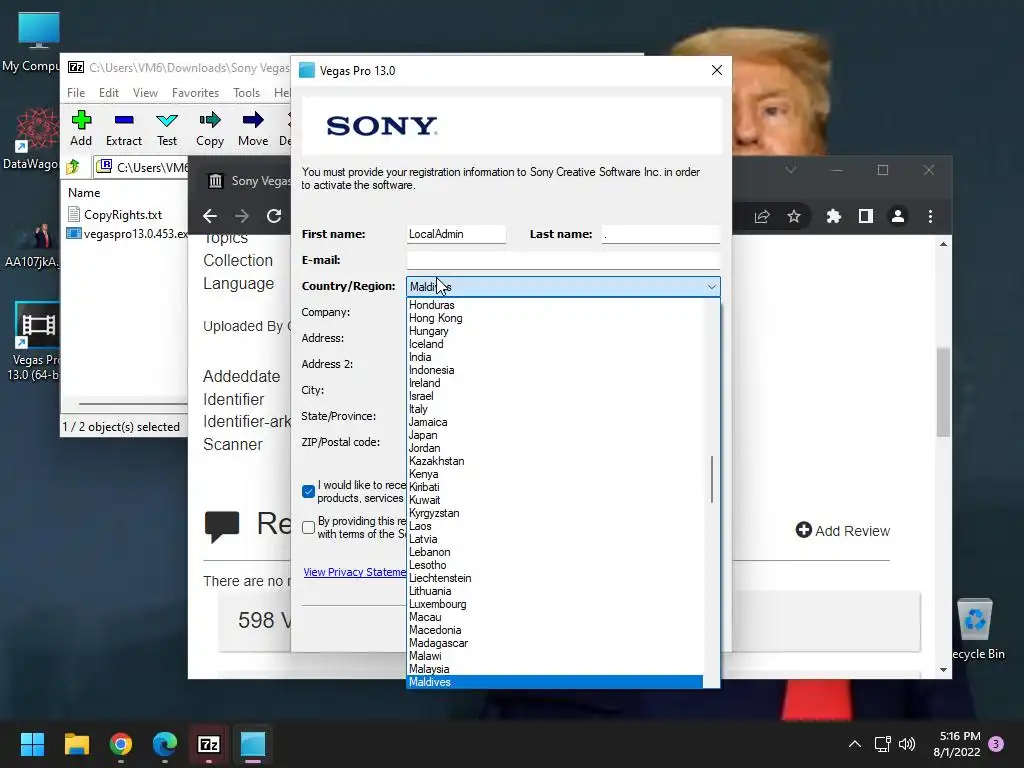
Task: Check the 'By providing this' agreement checkbox
Action: point(308,528)
